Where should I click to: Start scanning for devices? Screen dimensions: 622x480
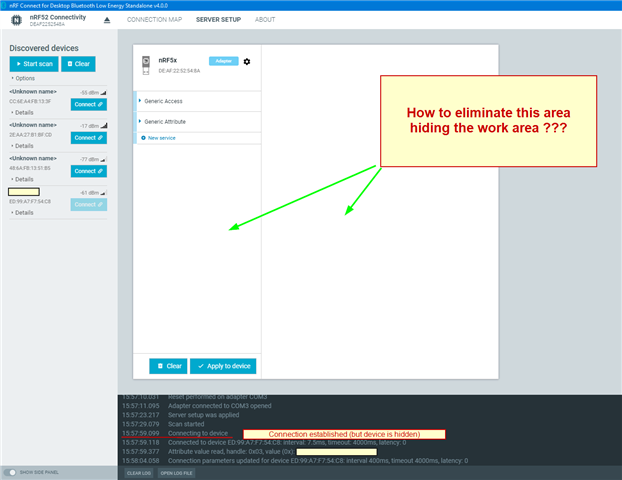point(34,64)
